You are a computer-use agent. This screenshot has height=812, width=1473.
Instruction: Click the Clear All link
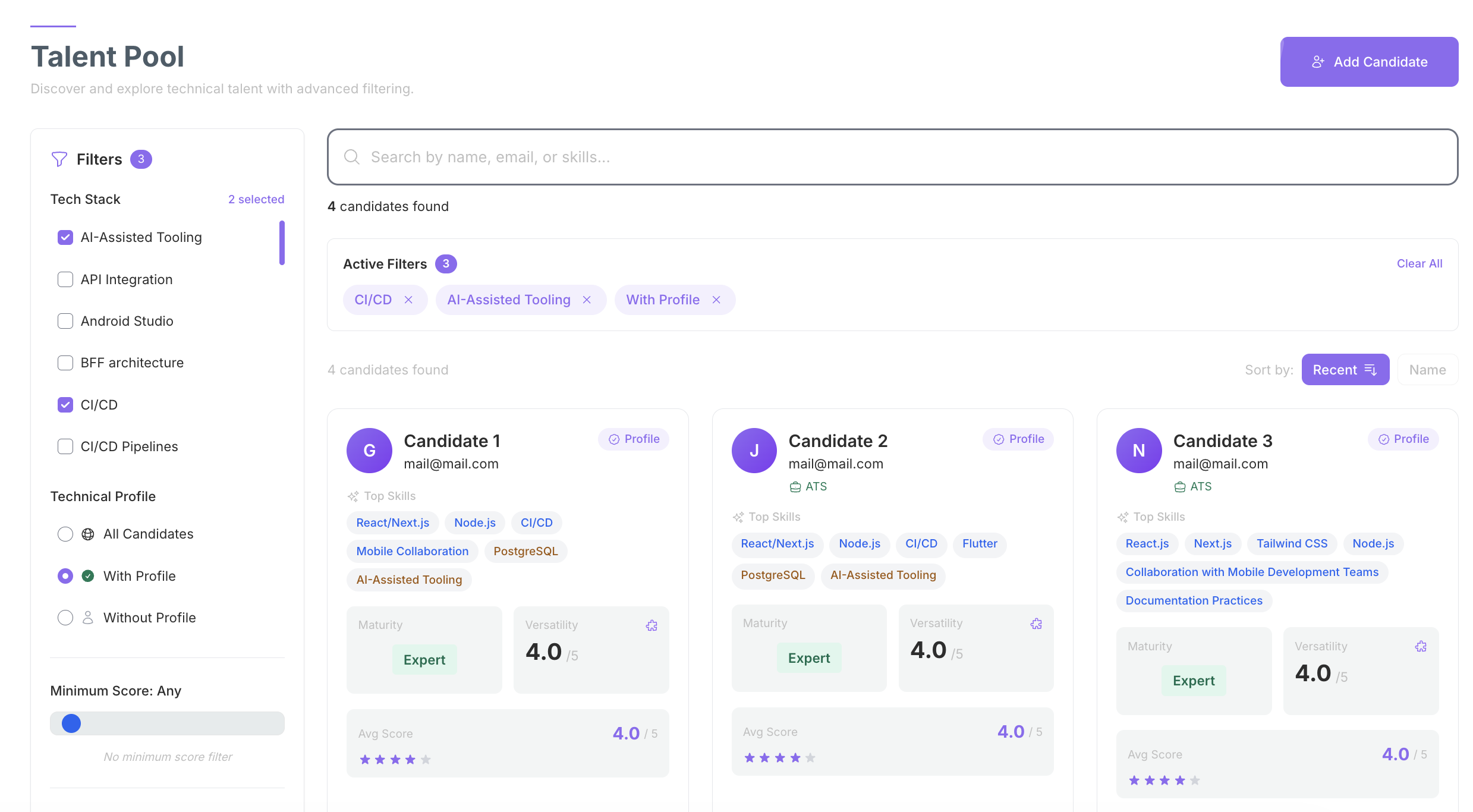point(1419,263)
